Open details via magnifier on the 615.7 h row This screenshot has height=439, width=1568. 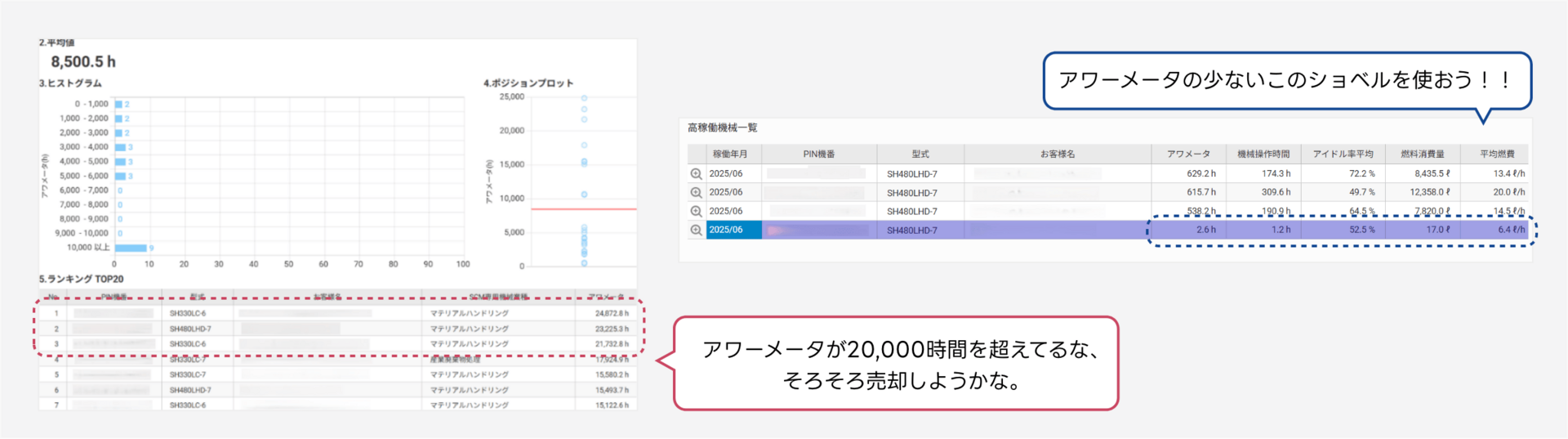[x=696, y=192]
